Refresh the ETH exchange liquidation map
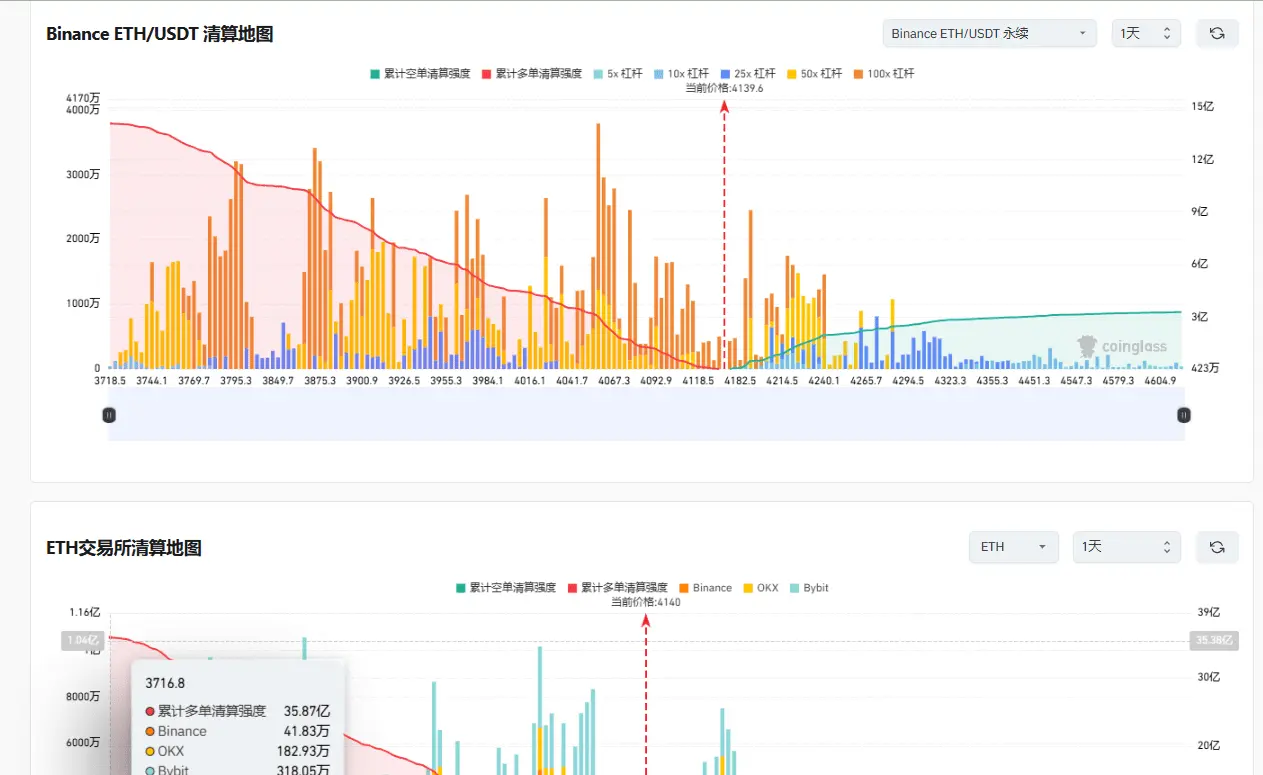 pos(1216,547)
